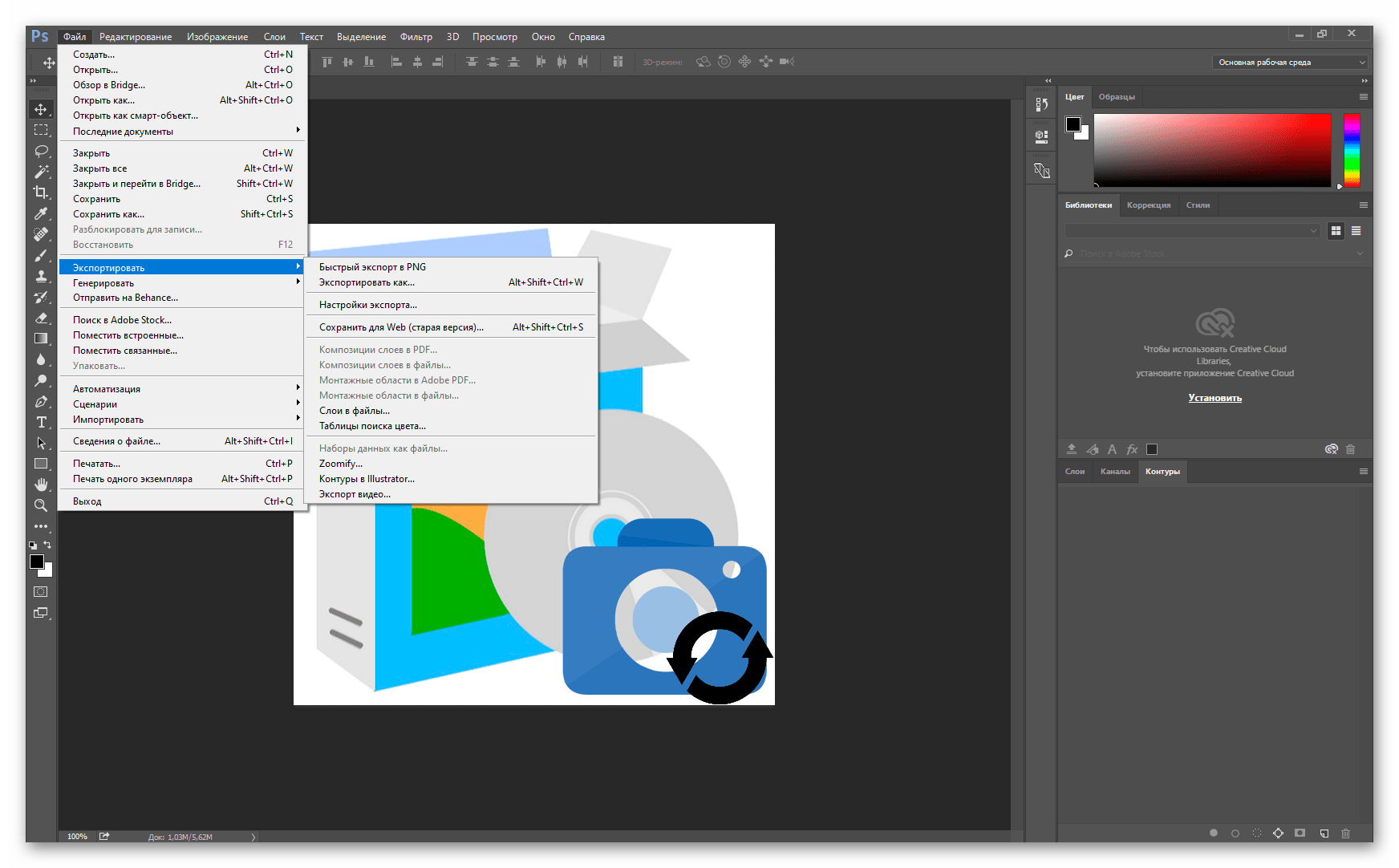Viewport: 1399px width, 868px height.
Task: Click Печатать... in File menu
Action: pos(183,464)
